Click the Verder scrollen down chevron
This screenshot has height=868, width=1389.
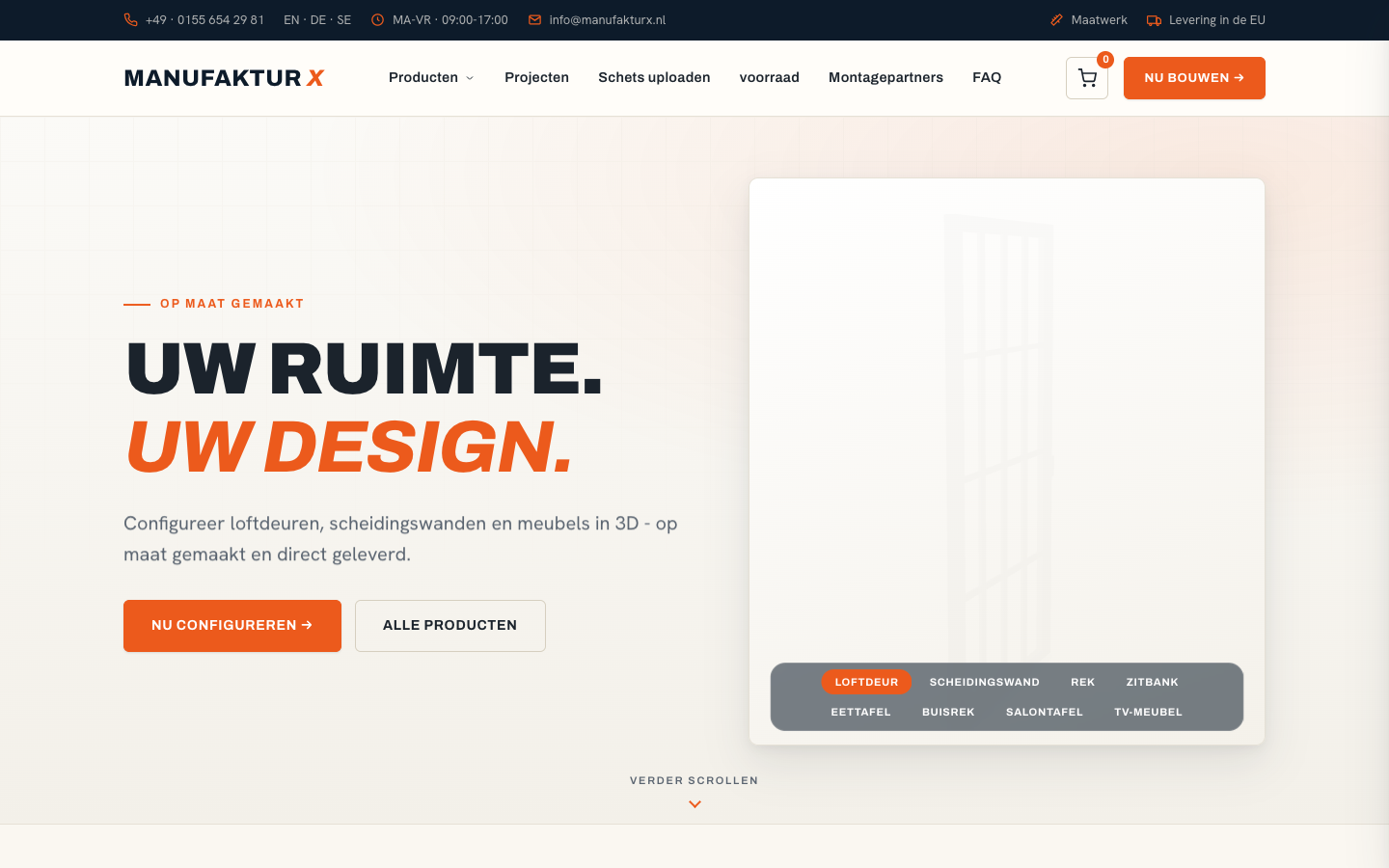[694, 804]
